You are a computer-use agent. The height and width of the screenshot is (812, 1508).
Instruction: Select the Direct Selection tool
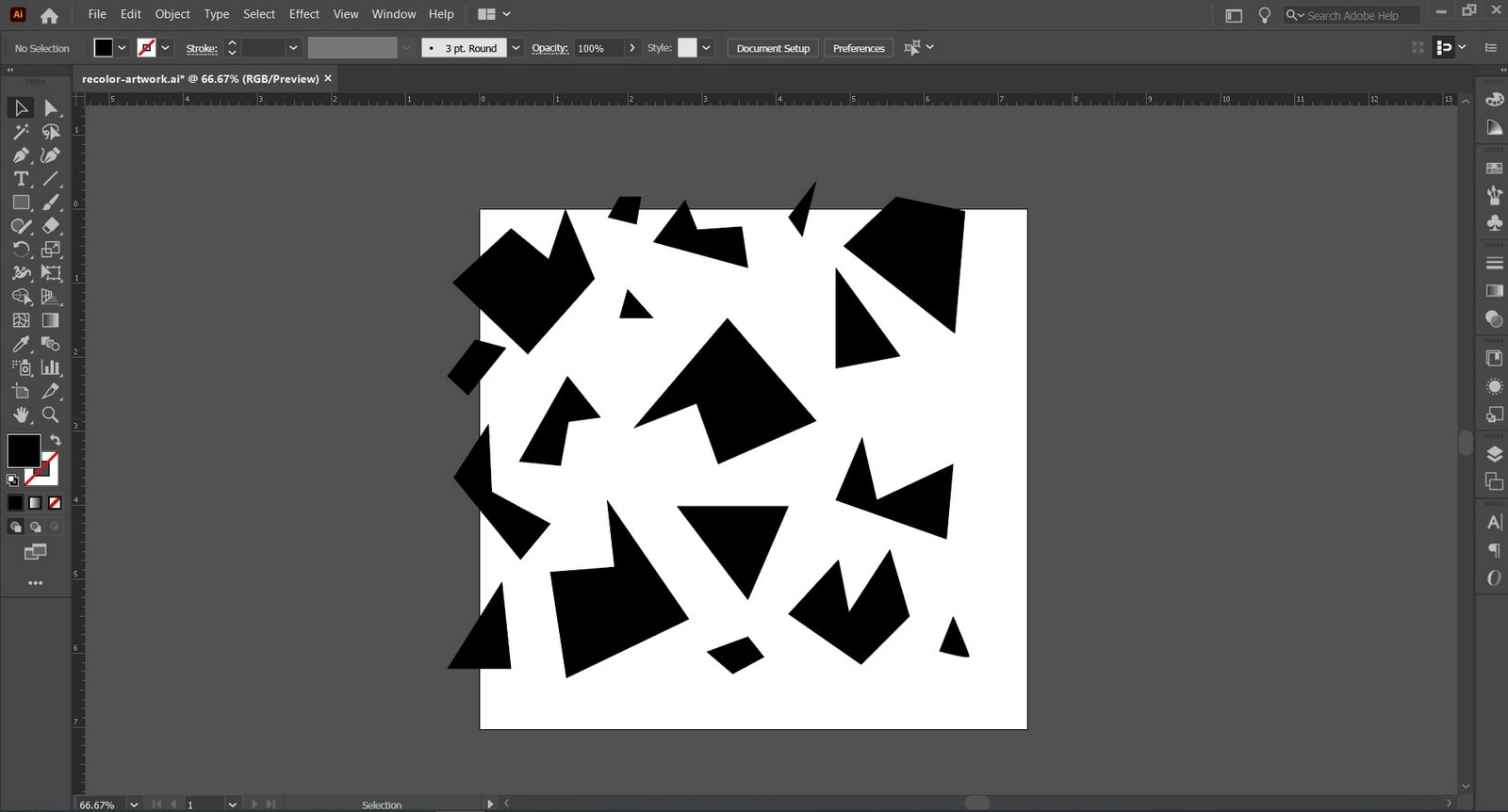point(51,108)
